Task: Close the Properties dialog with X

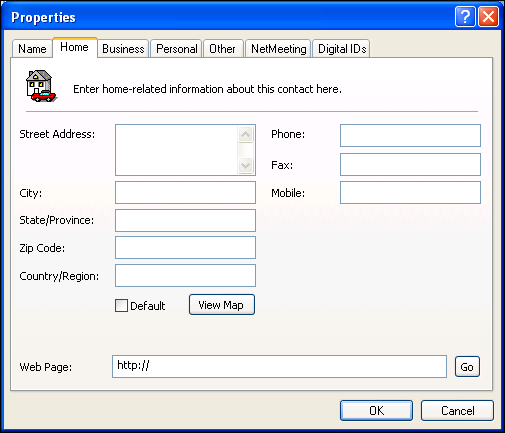Action: 488,16
